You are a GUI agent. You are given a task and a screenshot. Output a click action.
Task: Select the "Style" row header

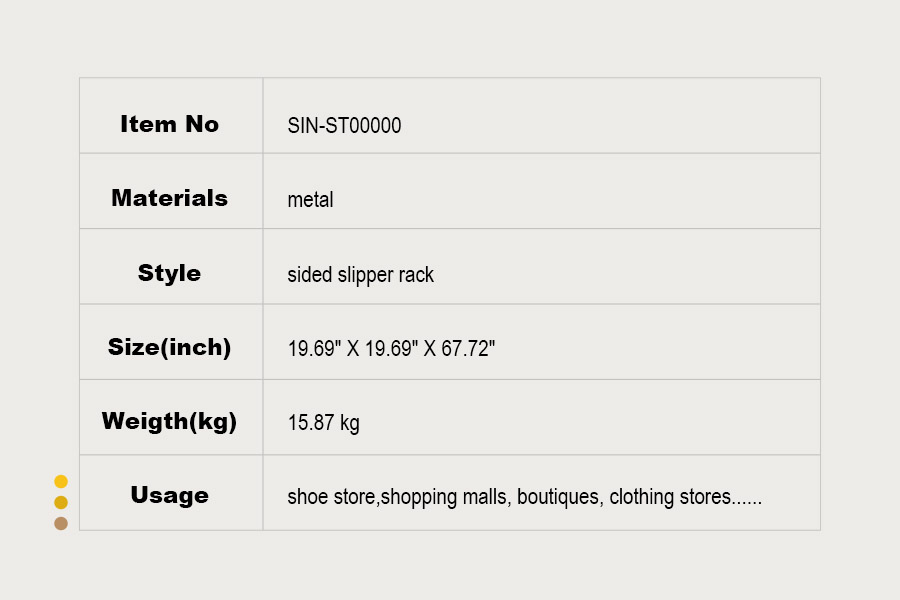click(x=170, y=273)
